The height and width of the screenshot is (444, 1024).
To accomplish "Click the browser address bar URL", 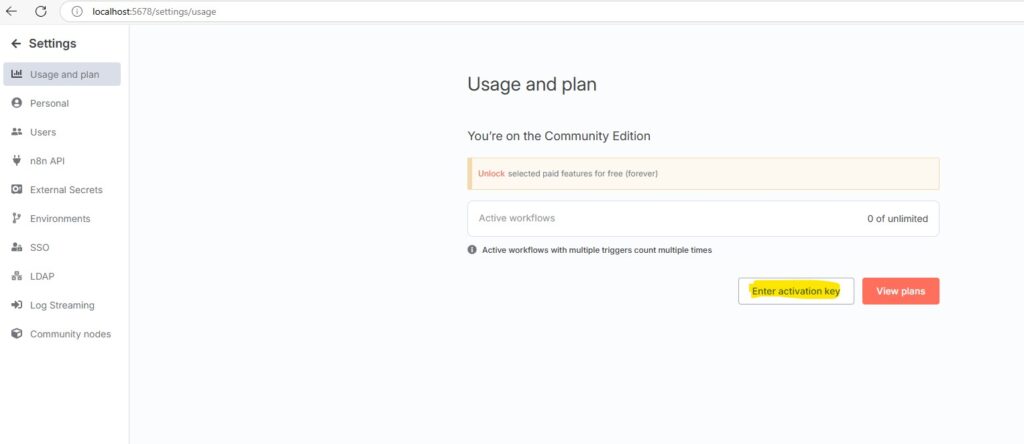I will (x=154, y=12).
